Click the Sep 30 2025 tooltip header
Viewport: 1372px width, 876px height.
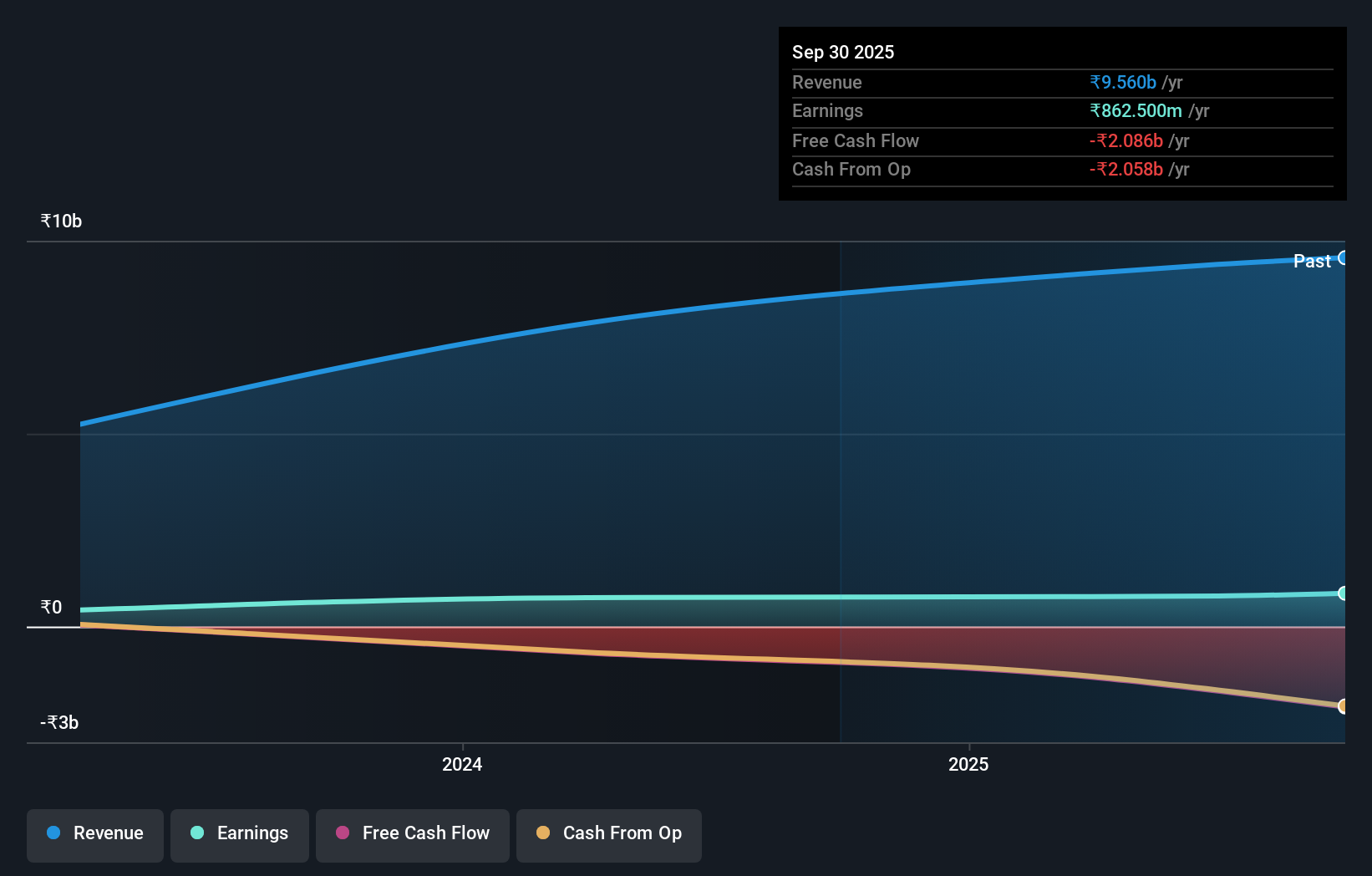click(x=843, y=52)
